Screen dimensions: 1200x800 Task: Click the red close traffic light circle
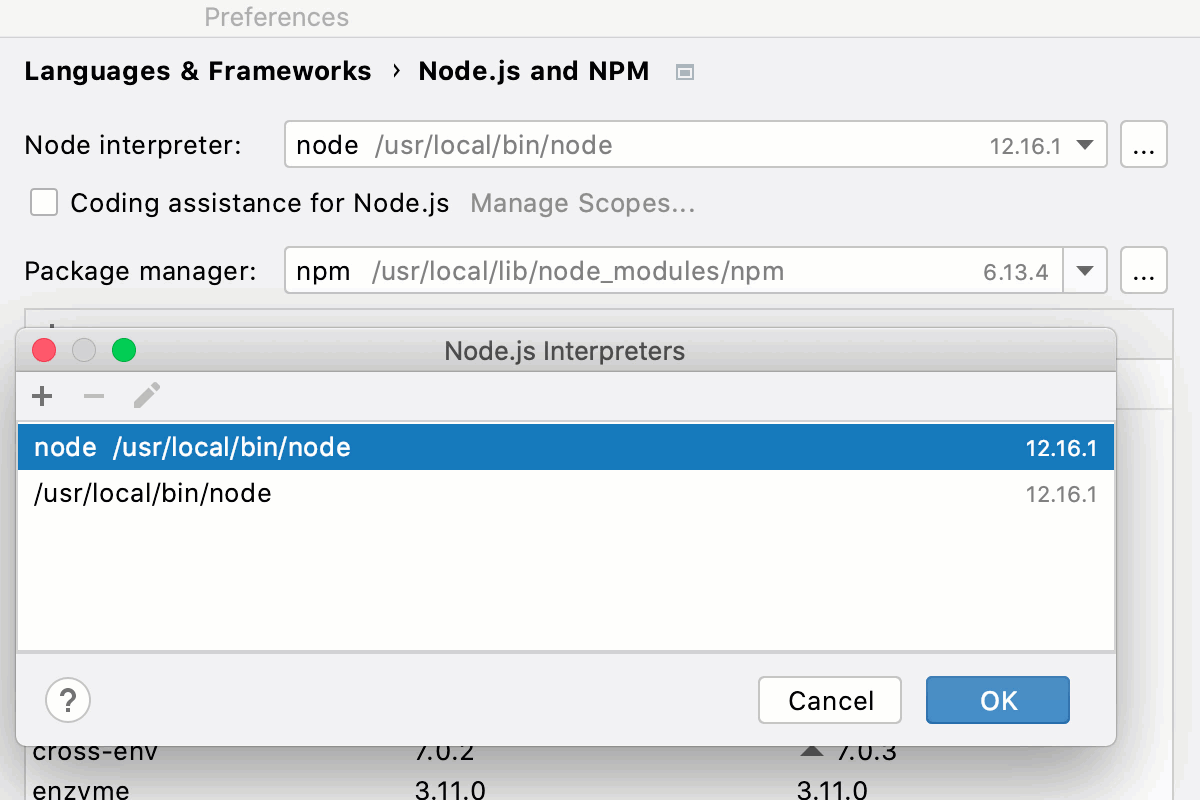(x=44, y=350)
